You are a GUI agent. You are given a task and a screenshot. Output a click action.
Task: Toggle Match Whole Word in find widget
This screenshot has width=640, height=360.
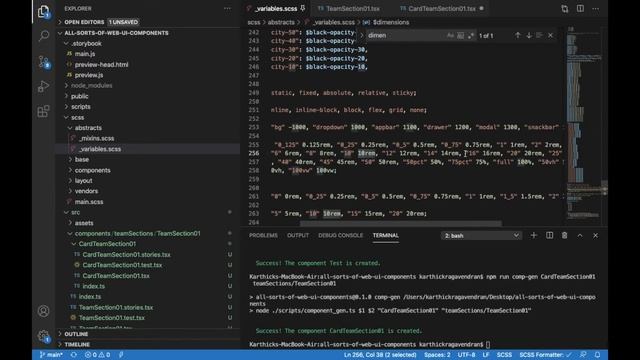[x=460, y=36]
